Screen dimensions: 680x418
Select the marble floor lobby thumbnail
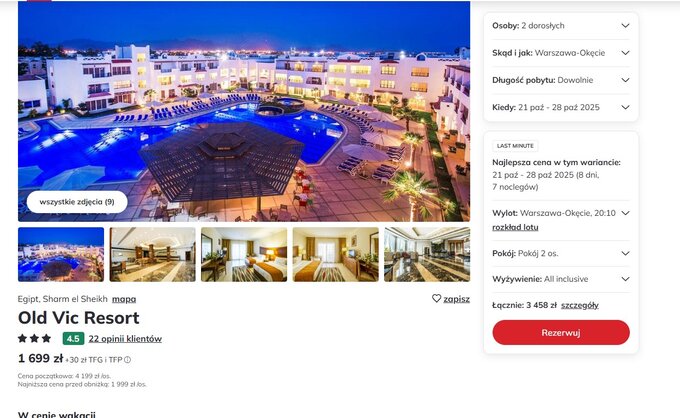[427, 255]
